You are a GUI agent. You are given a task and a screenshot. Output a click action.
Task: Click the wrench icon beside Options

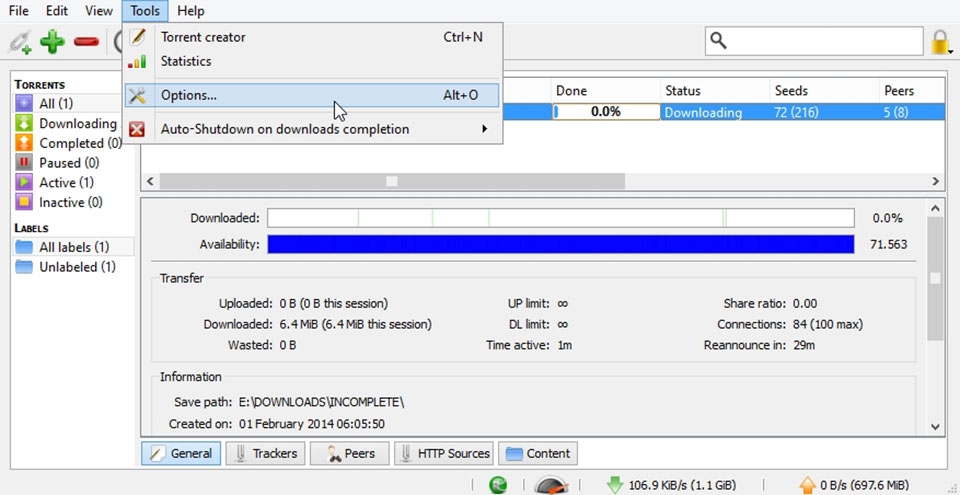tap(138, 95)
